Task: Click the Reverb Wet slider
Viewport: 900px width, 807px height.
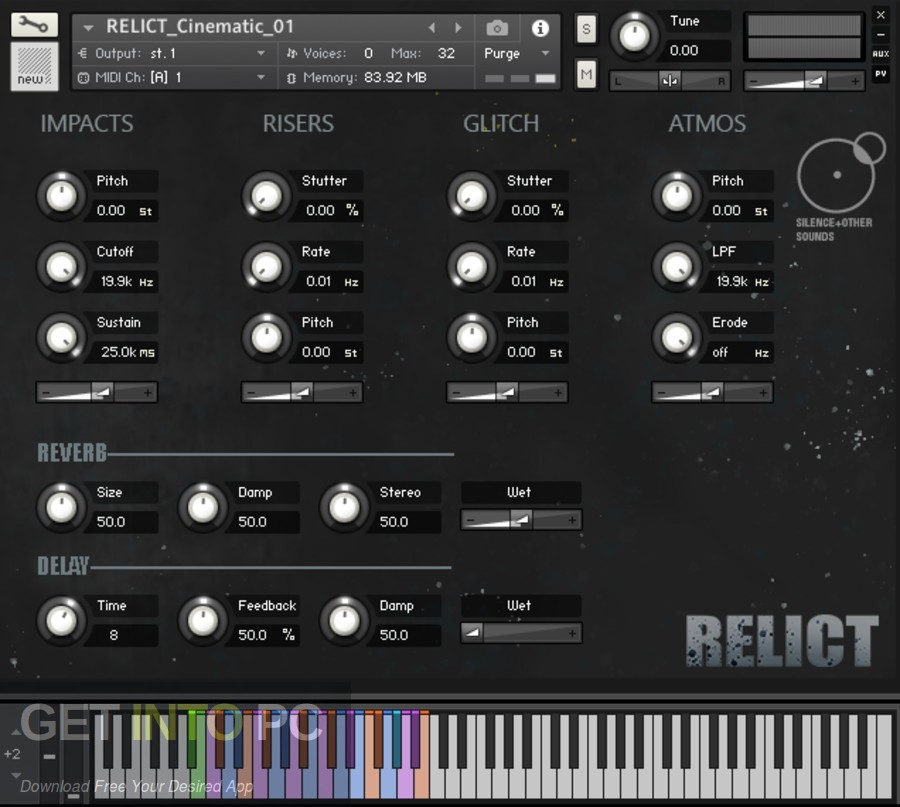Action: 521,520
